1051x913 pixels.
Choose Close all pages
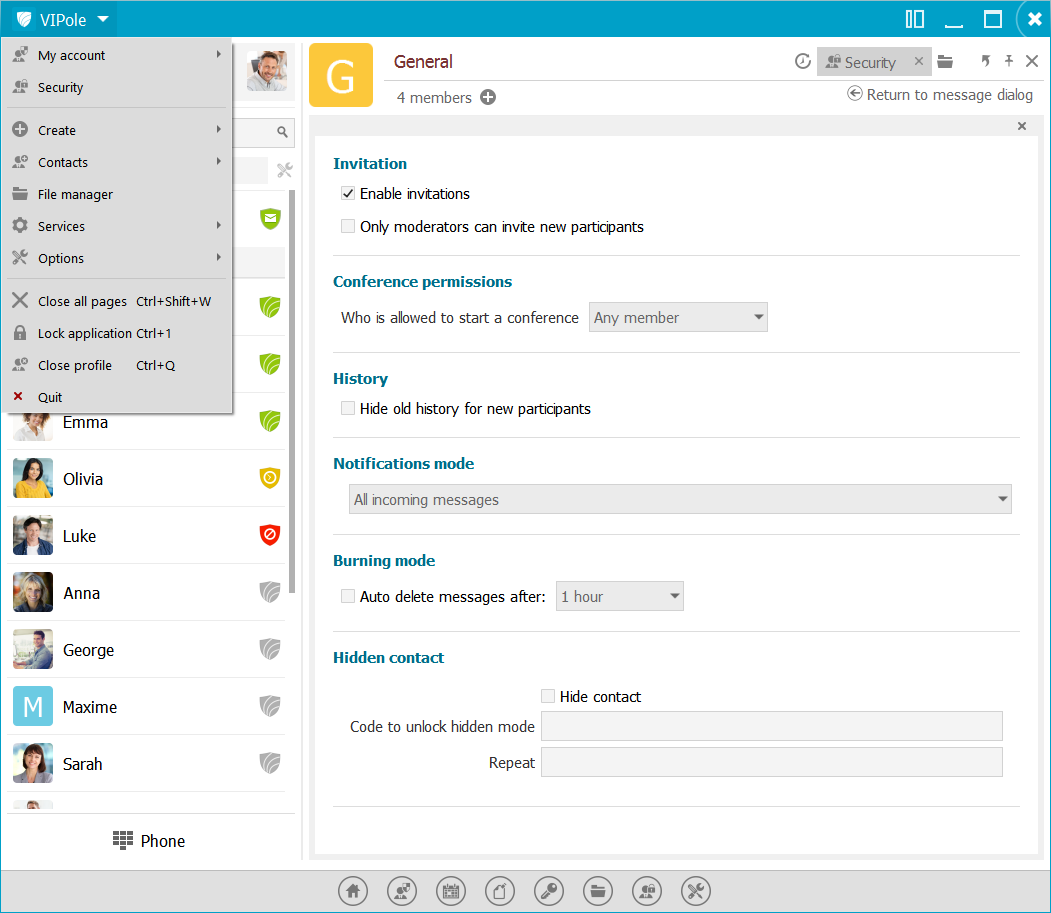117,301
